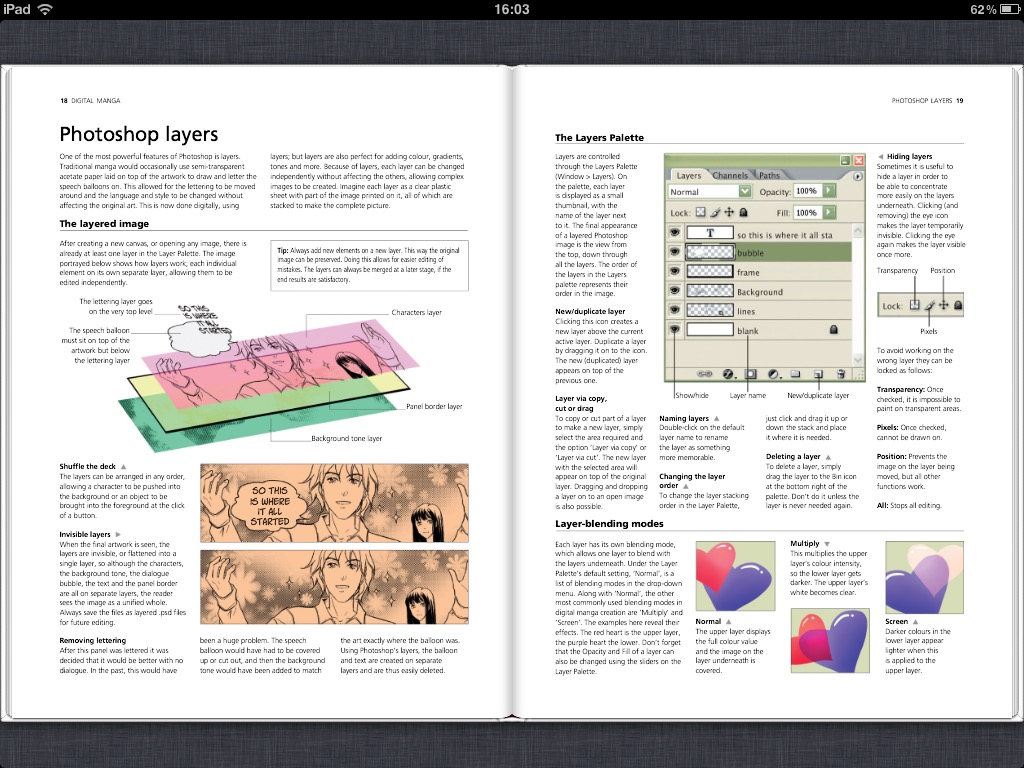Click the T thumbnail of the text layer
The height and width of the screenshot is (768, 1024).
pos(710,233)
